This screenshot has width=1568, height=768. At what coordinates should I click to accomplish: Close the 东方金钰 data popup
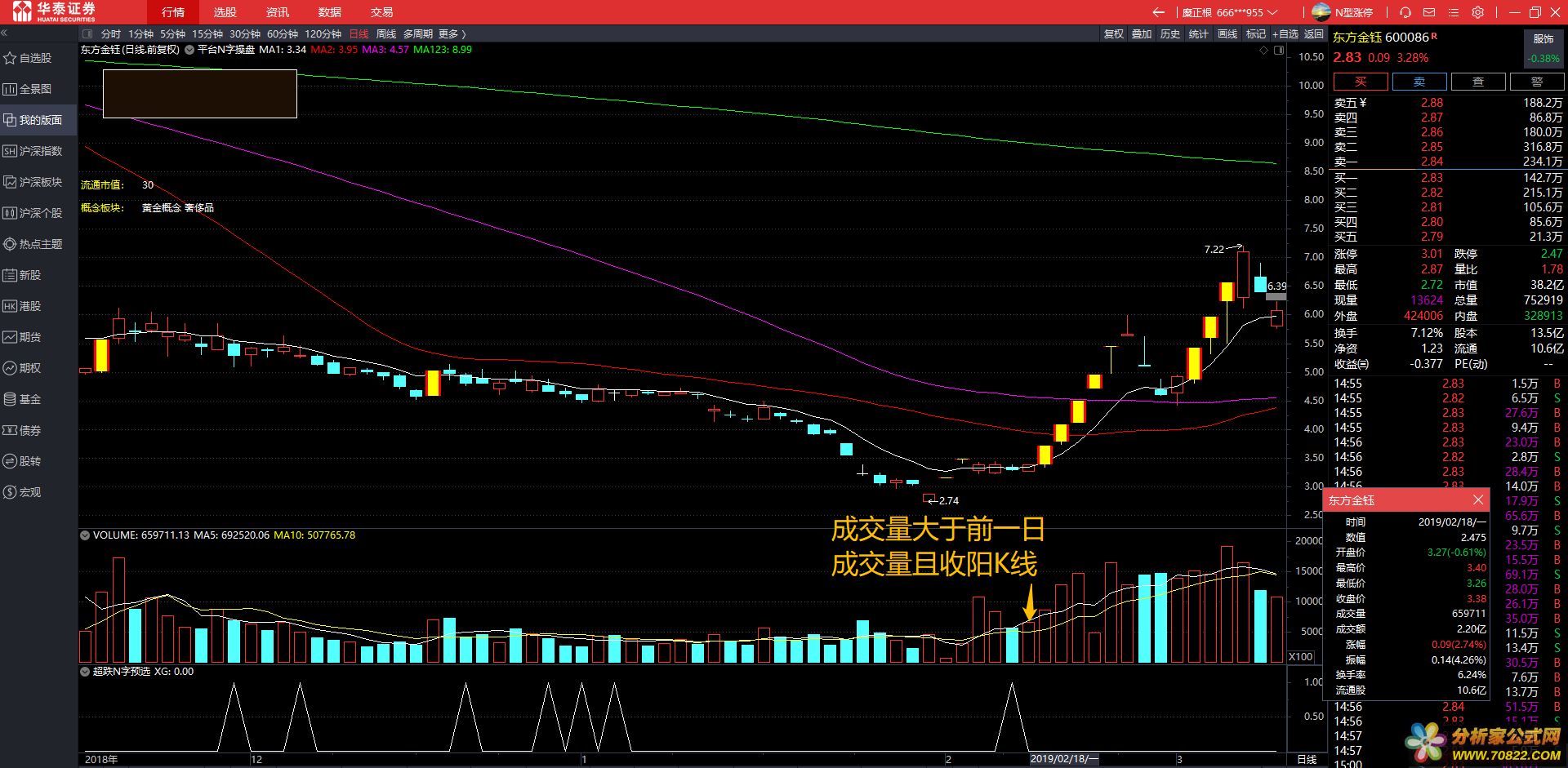(x=1477, y=499)
